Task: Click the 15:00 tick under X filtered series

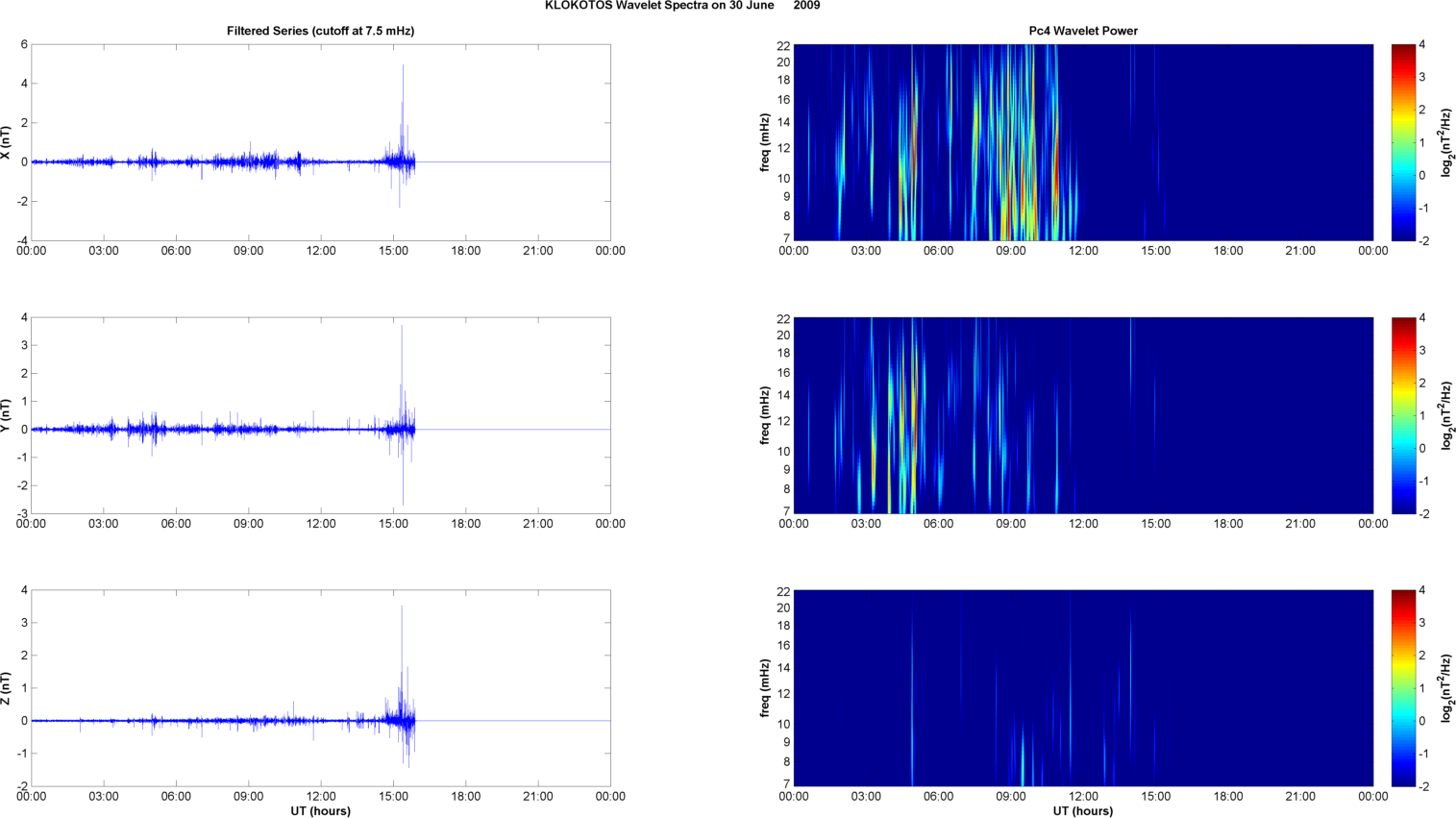Action: [393, 251]
